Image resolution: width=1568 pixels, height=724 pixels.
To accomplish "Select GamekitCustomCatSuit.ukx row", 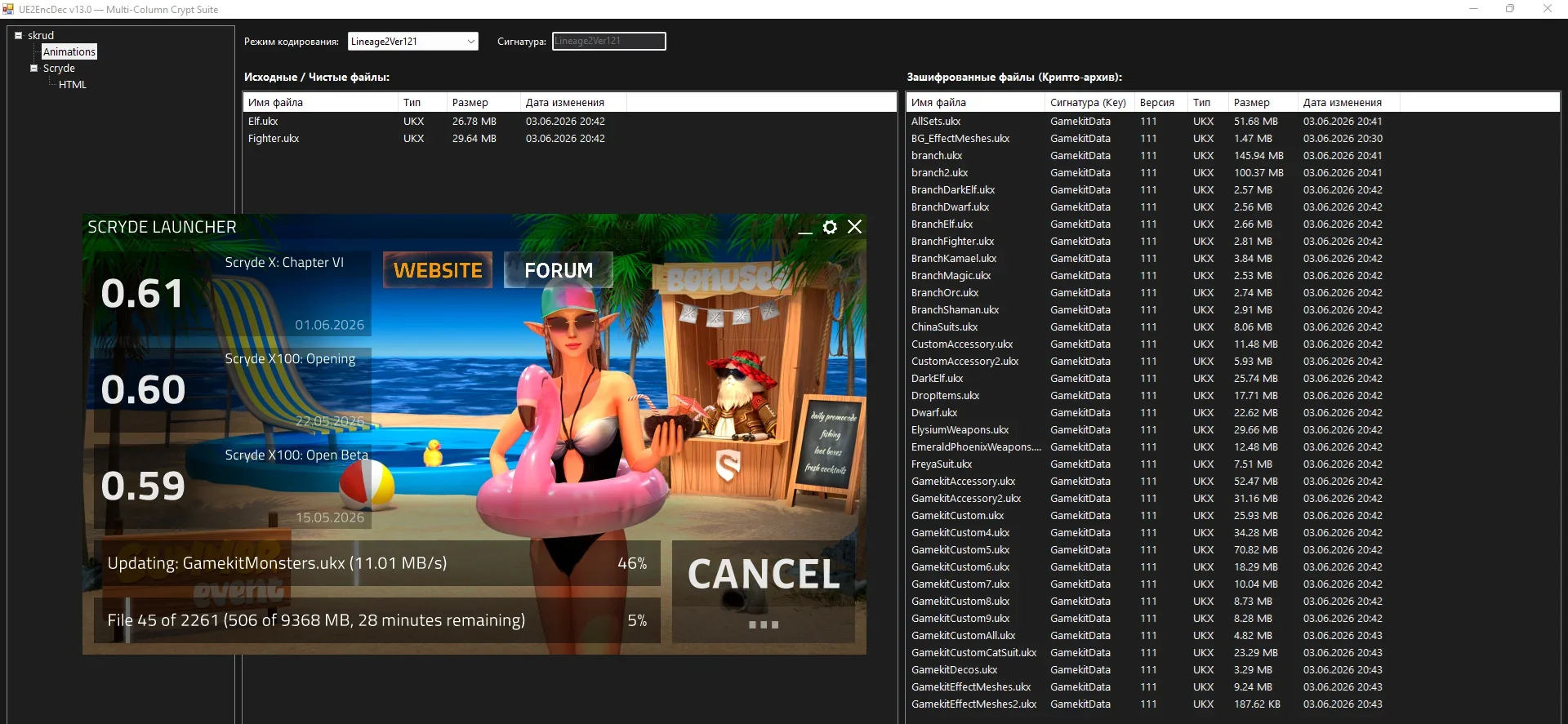I will click(1233, 652).
